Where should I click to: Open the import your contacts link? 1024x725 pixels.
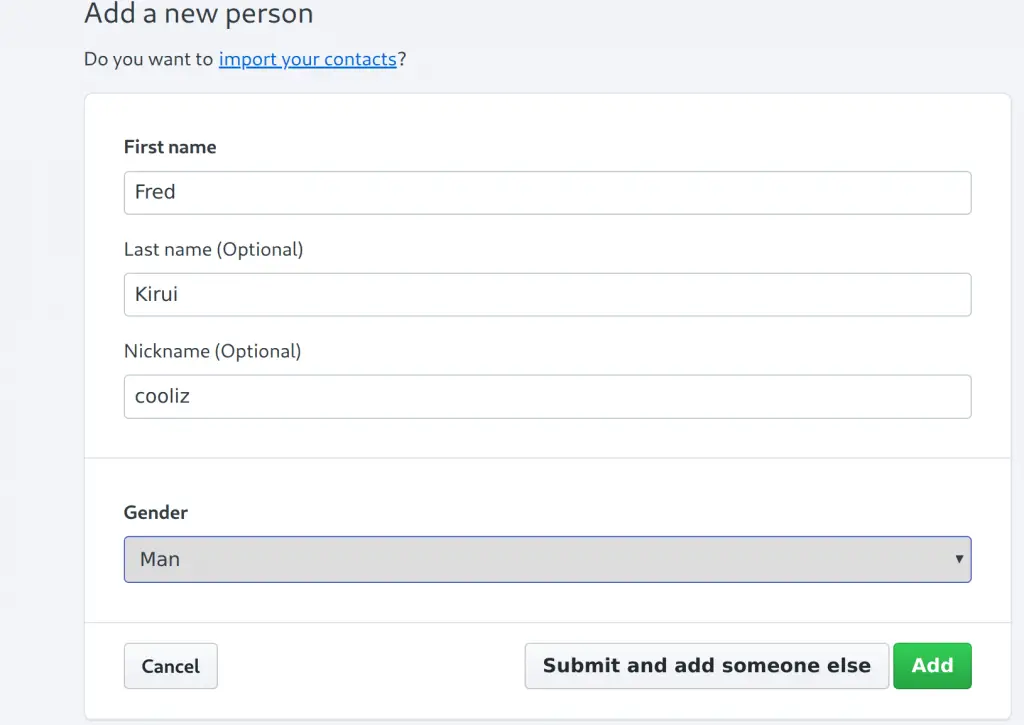pyautogui.click(x=307, y=59)
